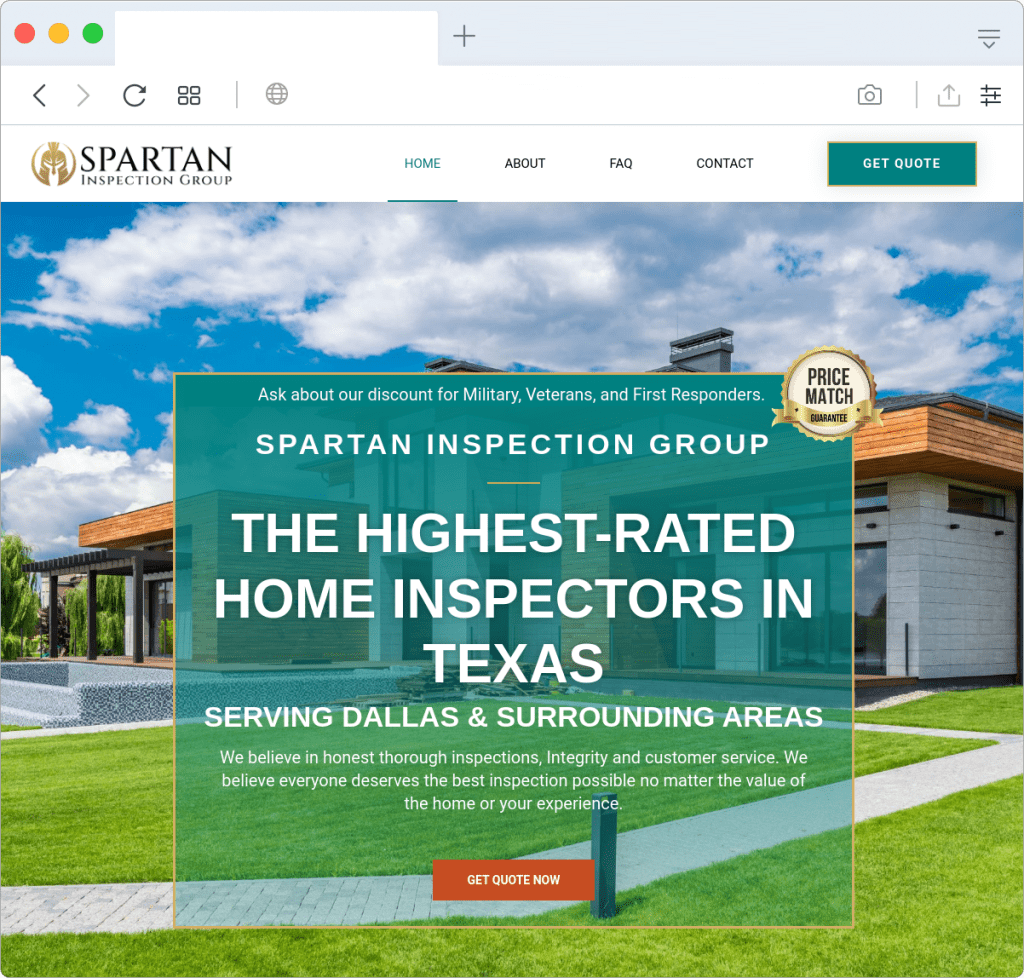Click the 'THE HIGHEST-RATED HOME INSPECTORS' headline
Image resolution: width=1024 pixels, height=978 pixels.
(x=513, y=597)
